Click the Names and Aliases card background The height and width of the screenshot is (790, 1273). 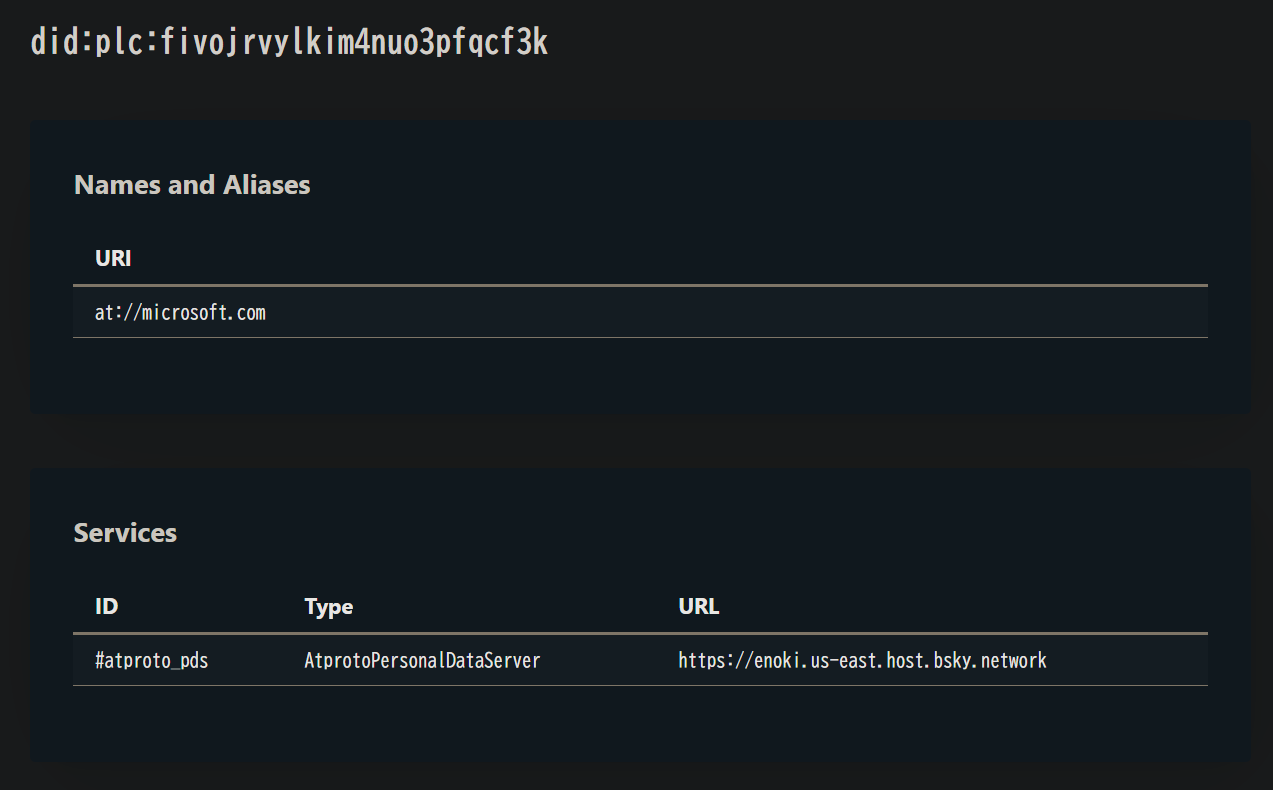click(x=640, y=375)
